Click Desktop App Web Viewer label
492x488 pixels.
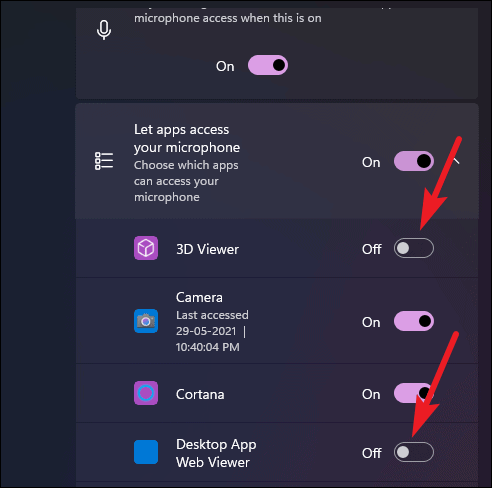(216, 453)
